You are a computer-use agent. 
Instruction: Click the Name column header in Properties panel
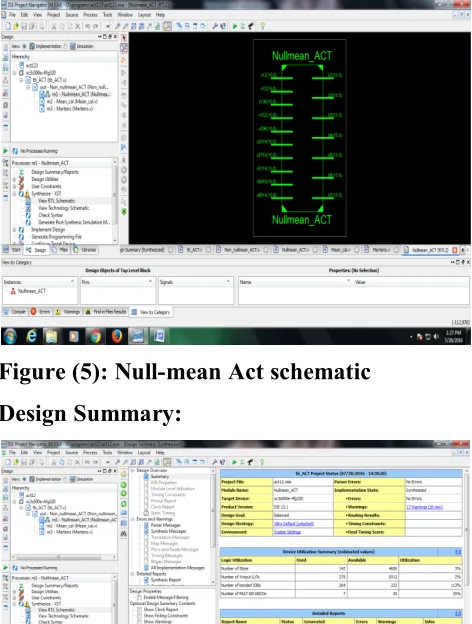pyautogui.click(x=295, y=282)
